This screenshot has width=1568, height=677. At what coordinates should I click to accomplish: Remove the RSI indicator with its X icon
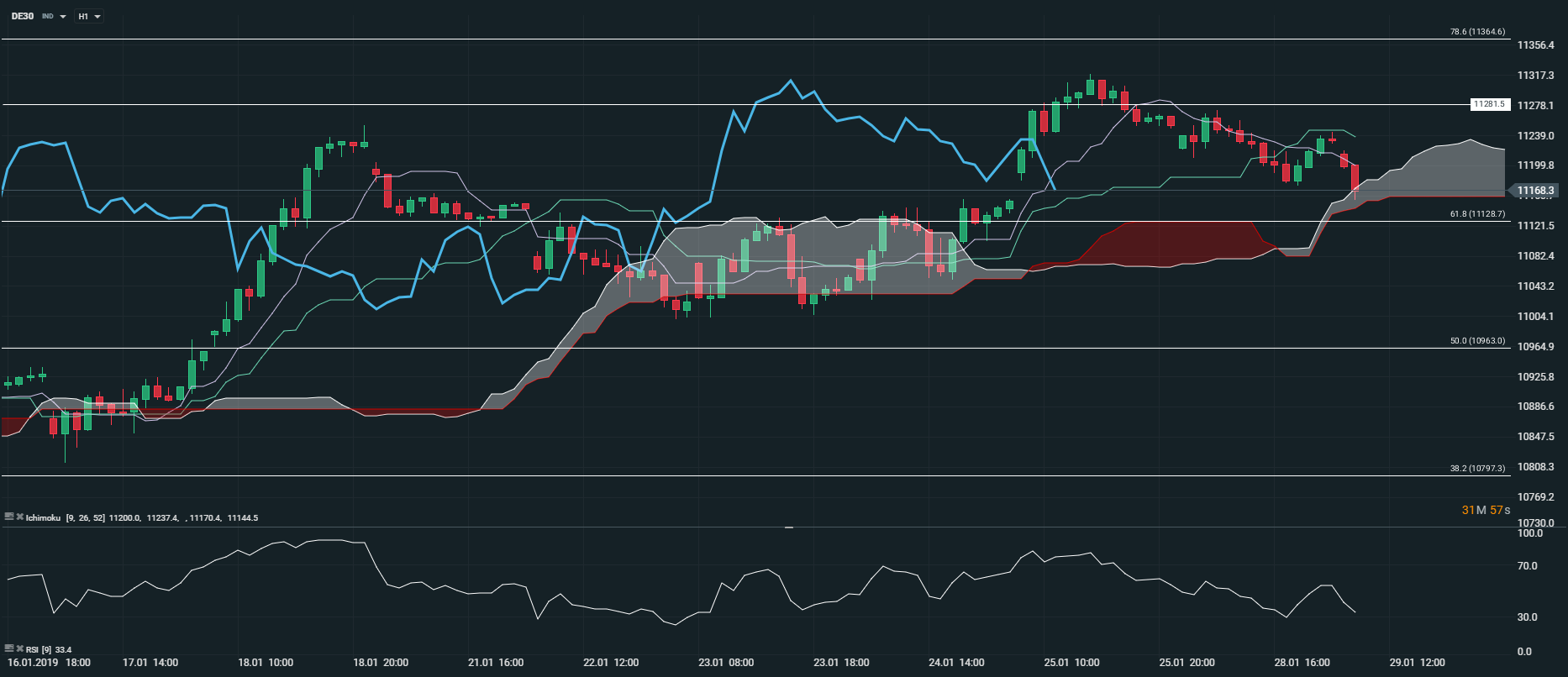19,649
